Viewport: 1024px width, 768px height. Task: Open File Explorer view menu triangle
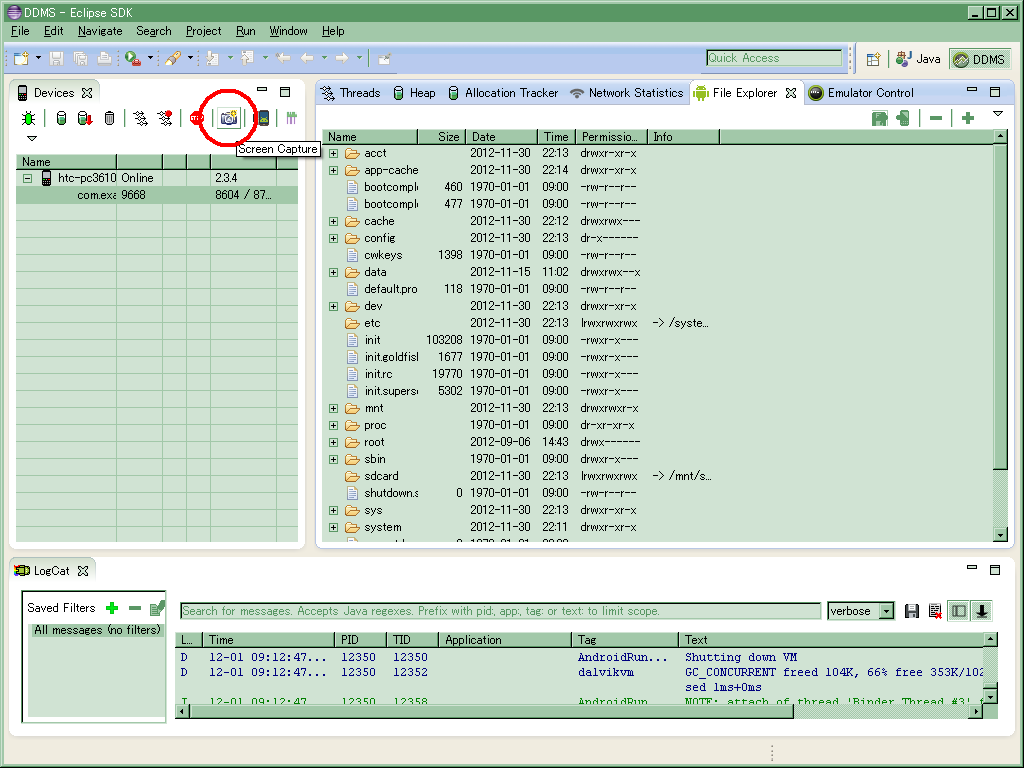point(998,114)
